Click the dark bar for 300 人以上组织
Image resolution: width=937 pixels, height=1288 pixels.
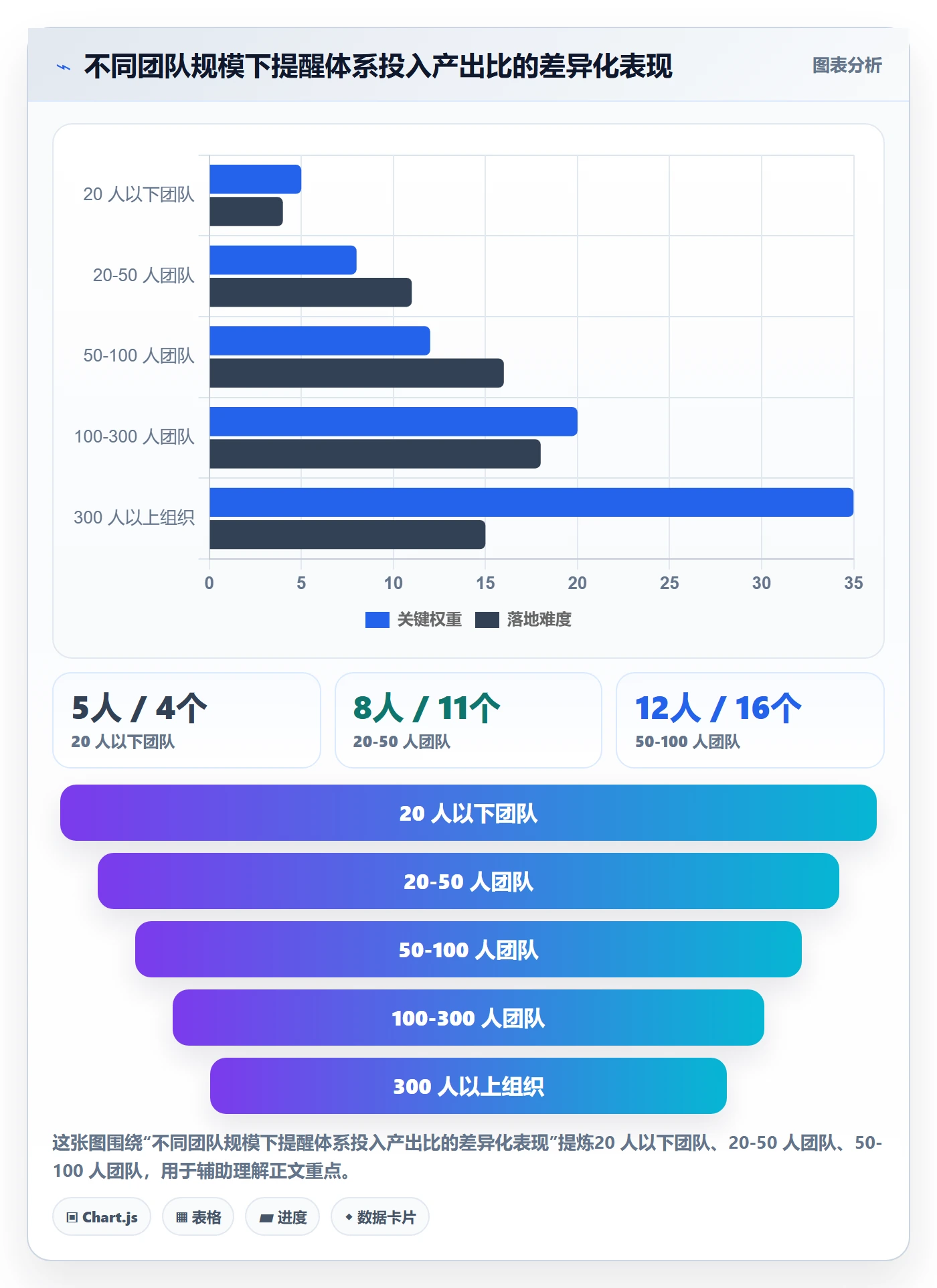(x=347, y=535)
